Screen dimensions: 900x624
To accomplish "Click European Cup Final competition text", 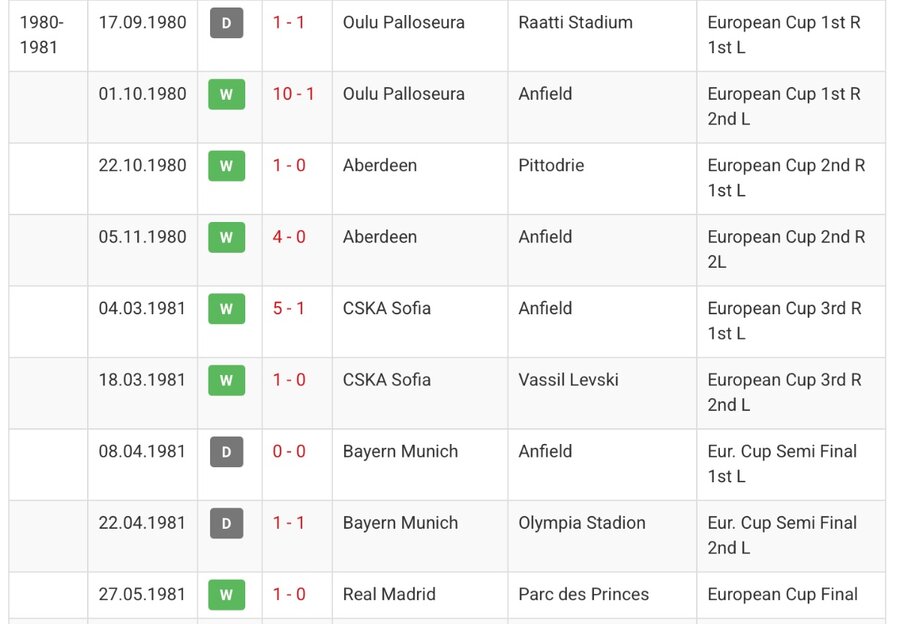I will [782, 594].
